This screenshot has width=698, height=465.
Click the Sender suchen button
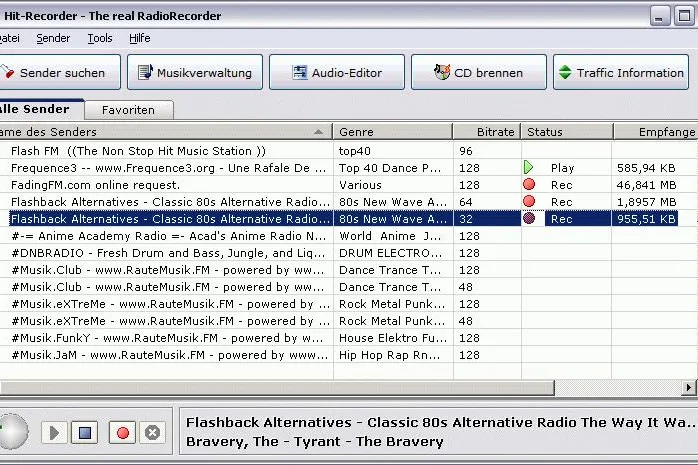tap(60, 73)
